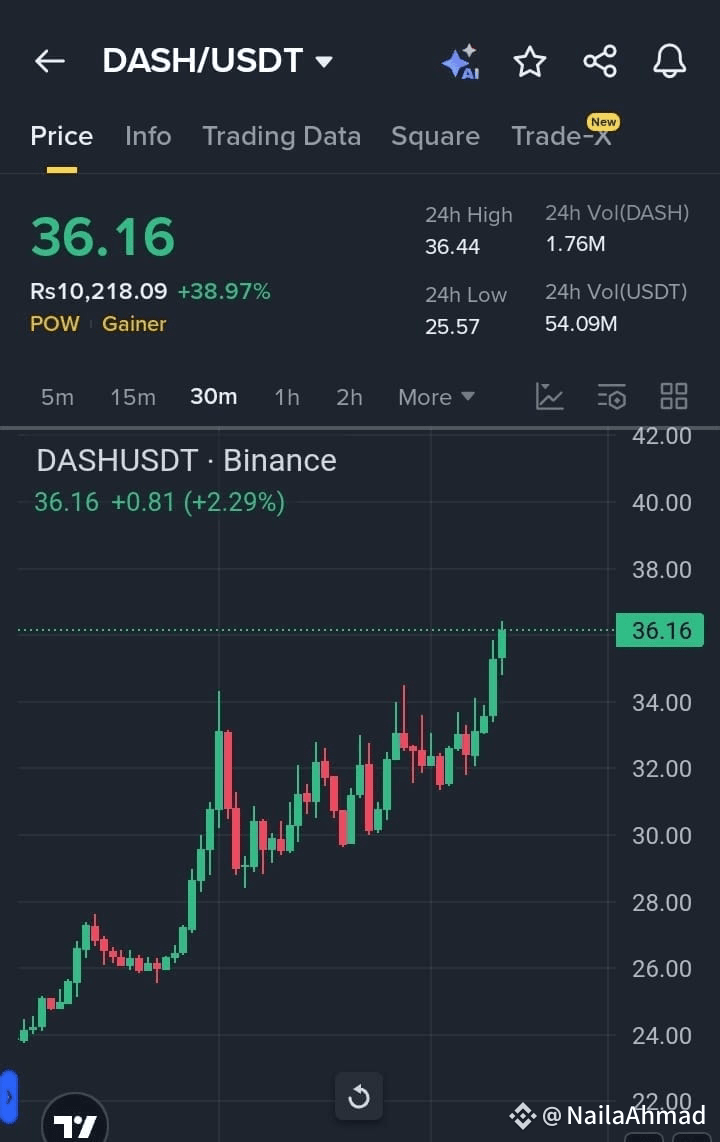Open the grid layout icon
This screenshot has height=1142, width=720.
673,397
